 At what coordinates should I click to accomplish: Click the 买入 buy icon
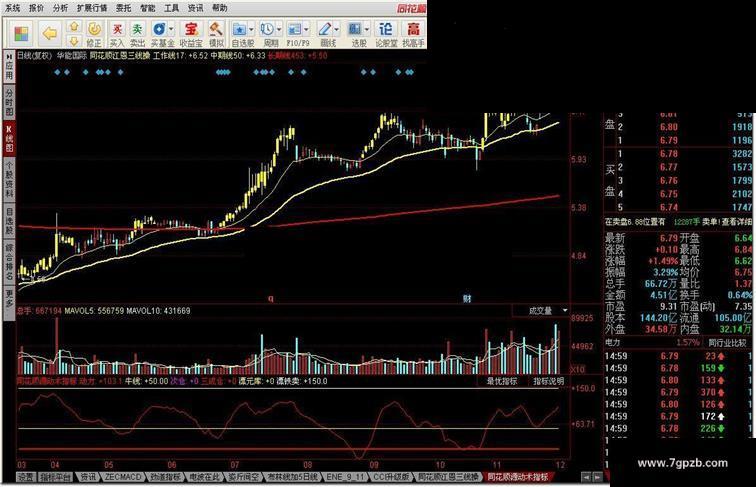coord(117,29)
